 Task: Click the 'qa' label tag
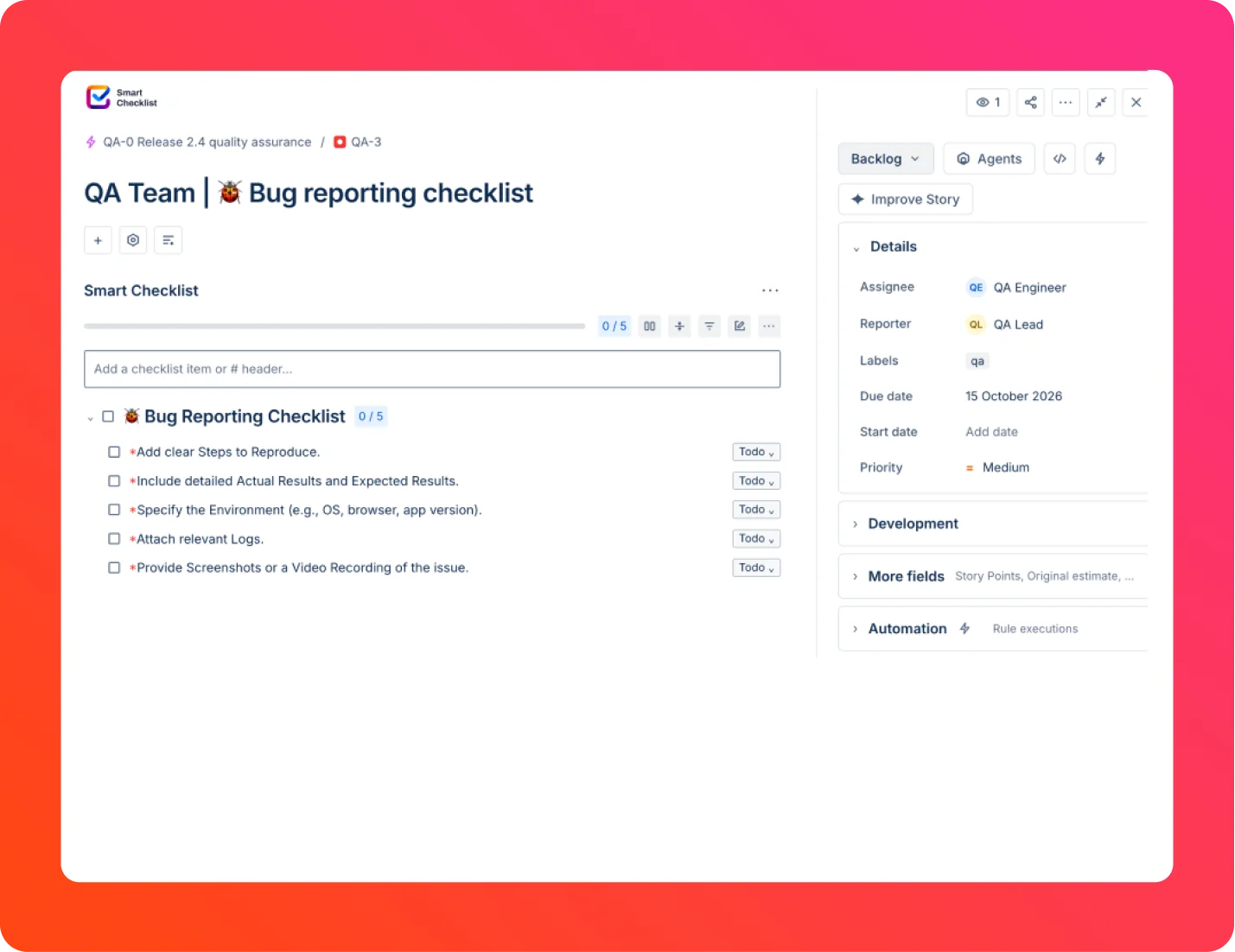977,361
